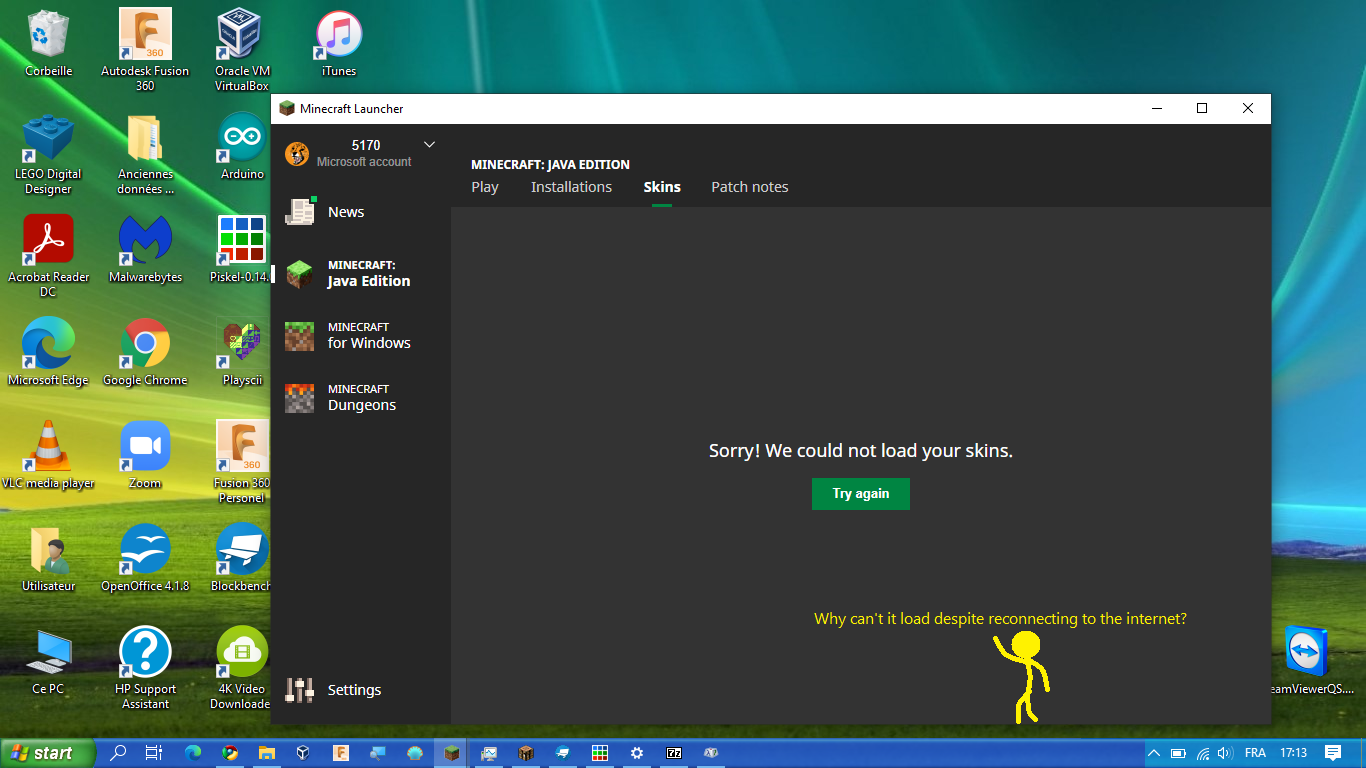Open the Settings gear in taskbar
The width and height of the screenshot is (1366, 768).
click(637, 753)
